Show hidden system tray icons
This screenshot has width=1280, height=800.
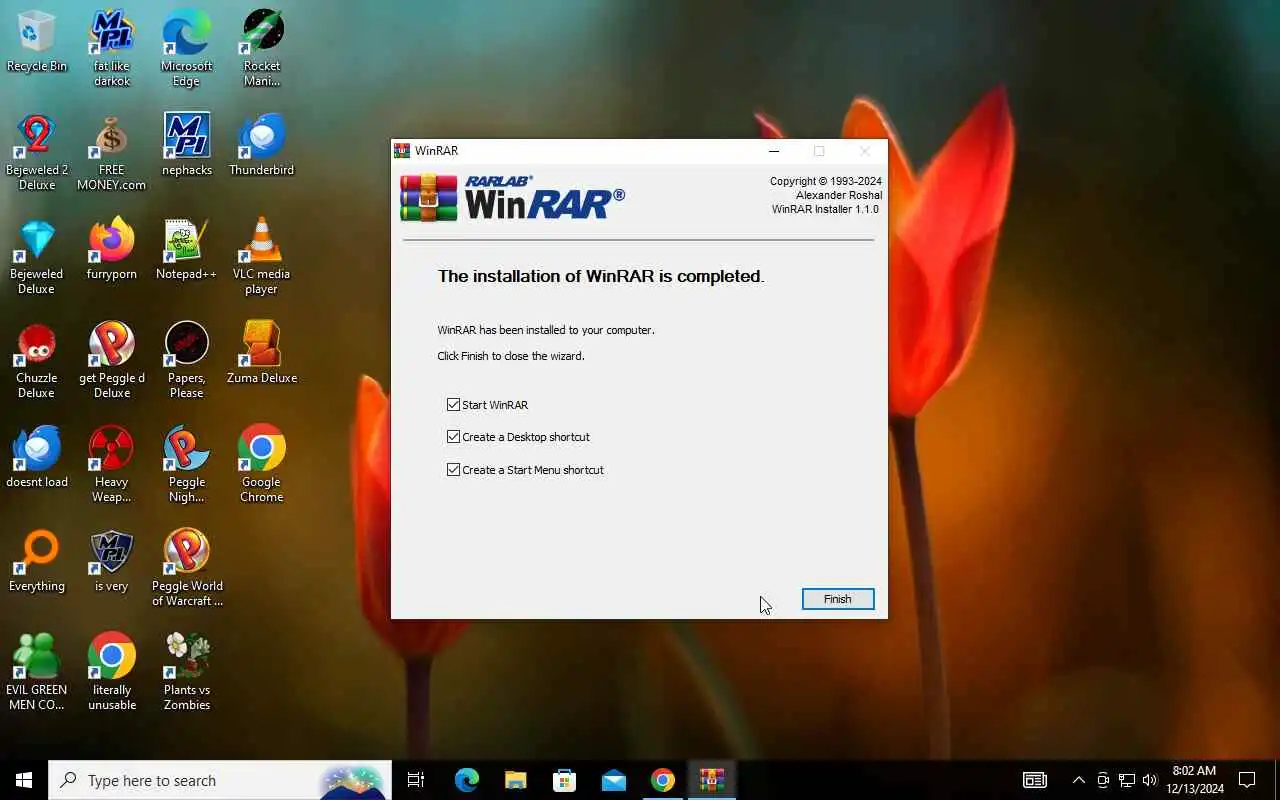[x=1078, y=780]
